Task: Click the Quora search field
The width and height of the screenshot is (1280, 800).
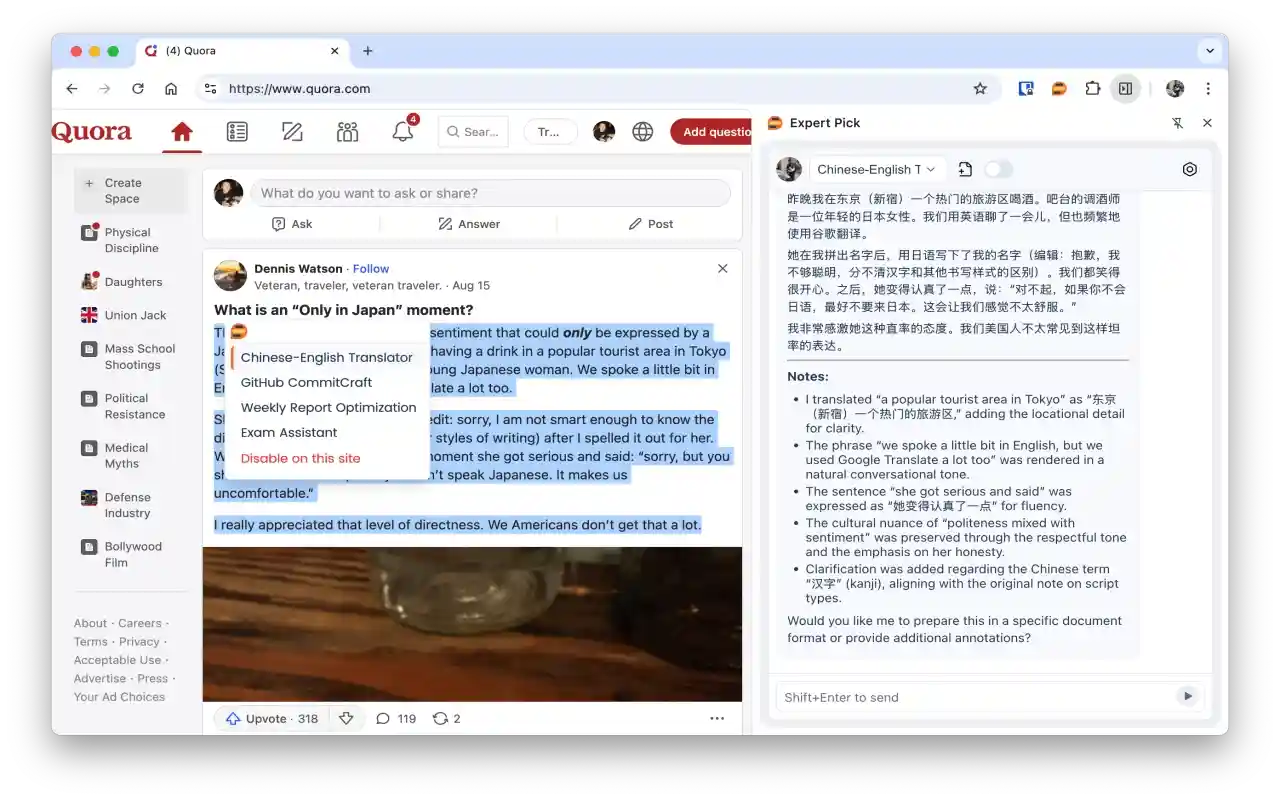Action: (x=473, y=132)
